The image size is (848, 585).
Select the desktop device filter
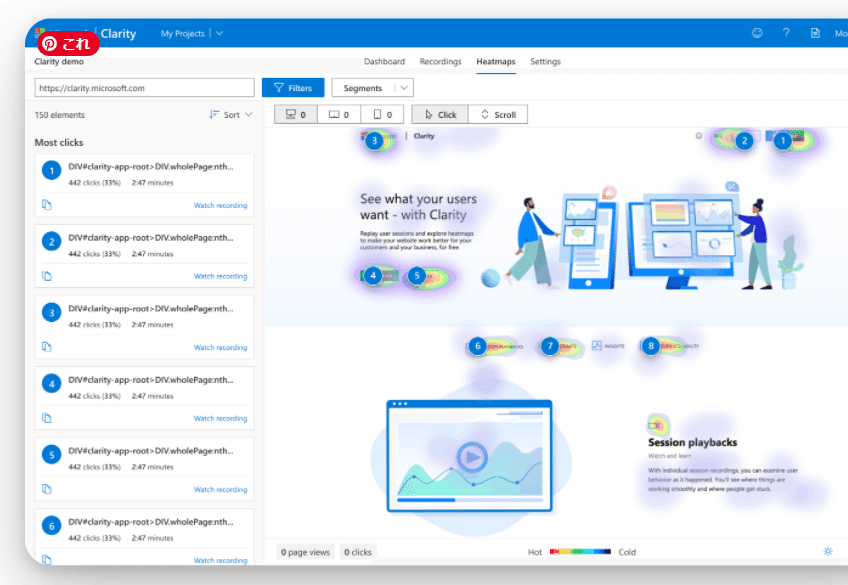pos(296,114)
